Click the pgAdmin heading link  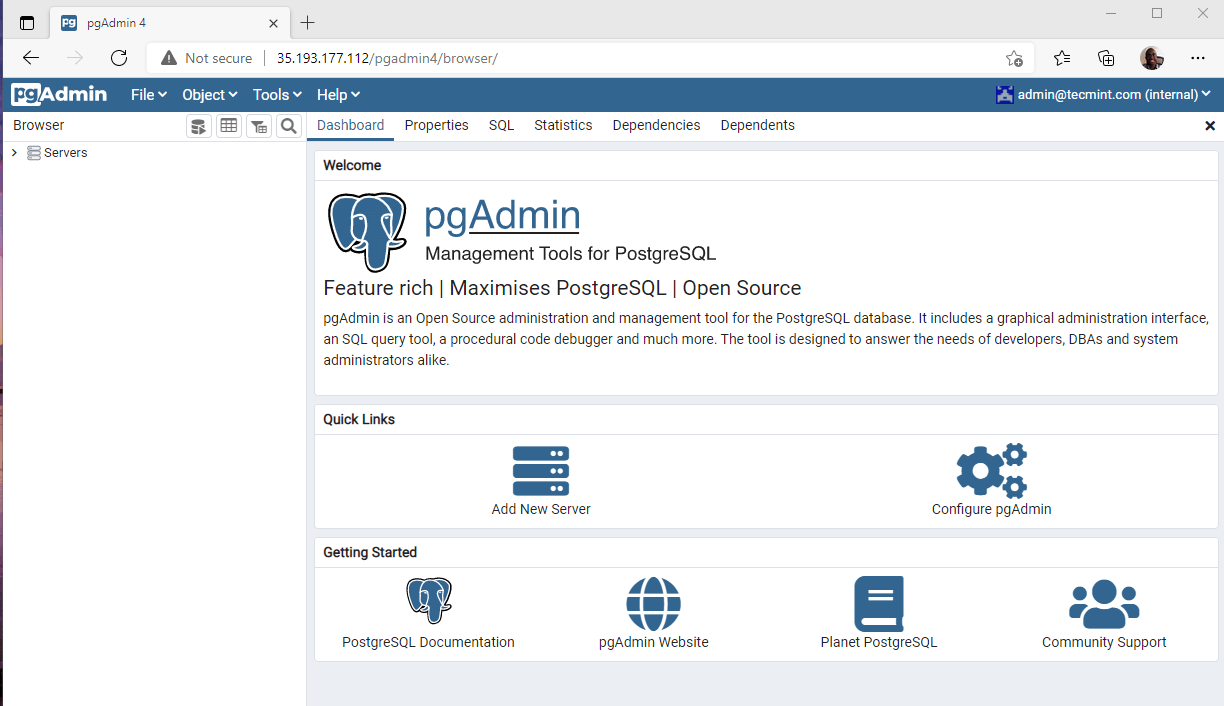click(x=502, y=215)
